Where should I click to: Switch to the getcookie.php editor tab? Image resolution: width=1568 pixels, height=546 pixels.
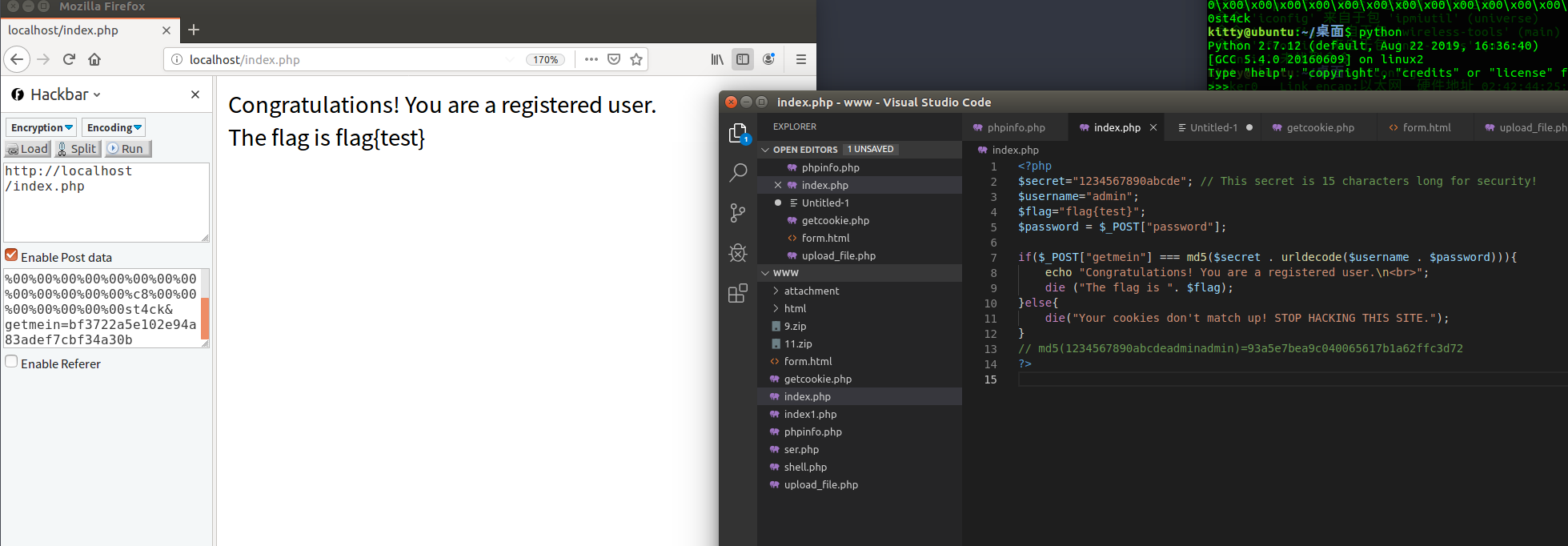point(1320,127)
